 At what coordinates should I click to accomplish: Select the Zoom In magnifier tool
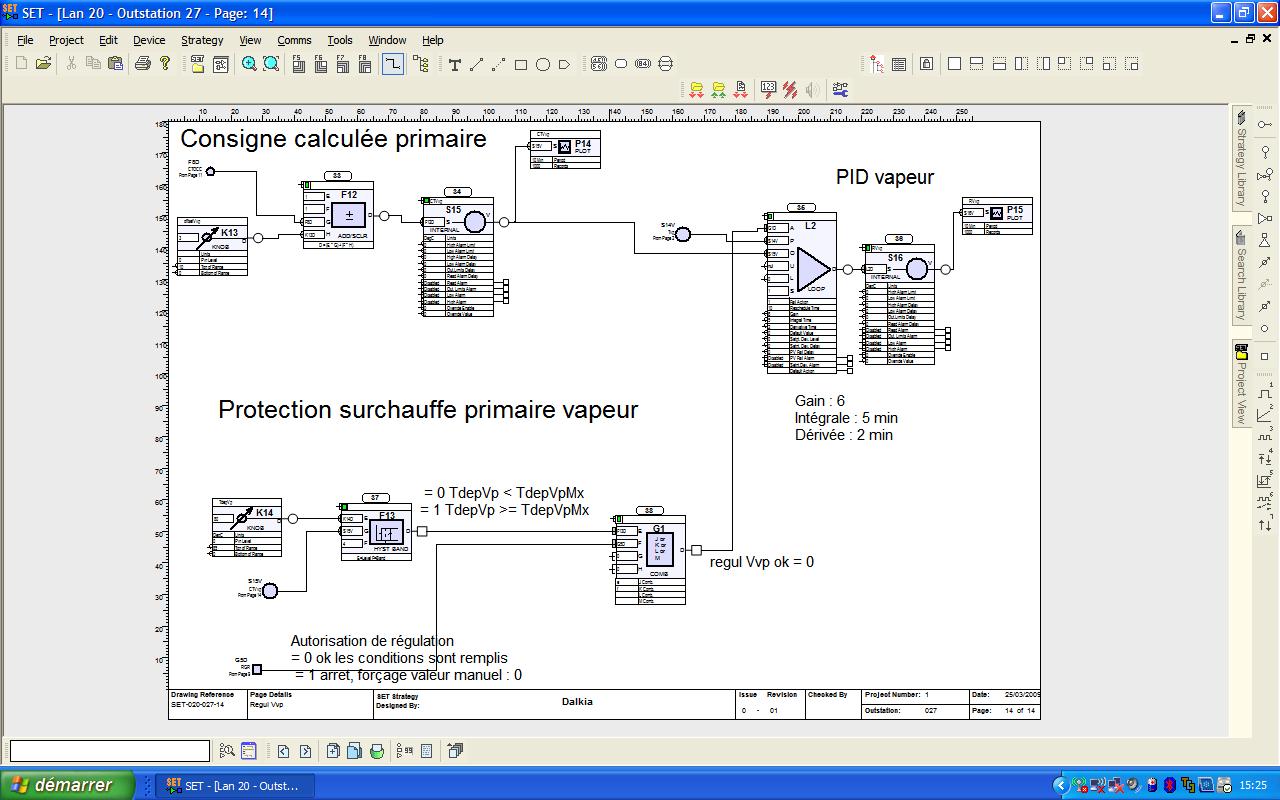tap(248, 64)
